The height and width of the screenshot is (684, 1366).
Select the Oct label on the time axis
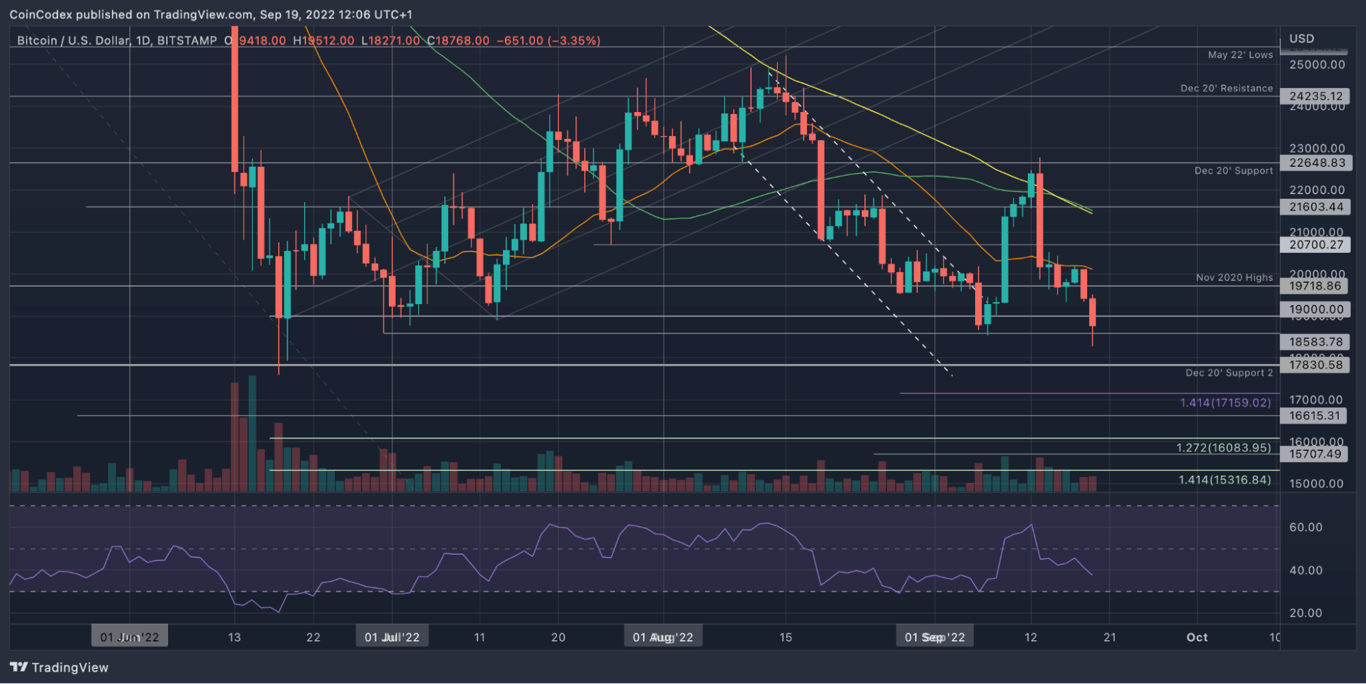[1196, 637]
